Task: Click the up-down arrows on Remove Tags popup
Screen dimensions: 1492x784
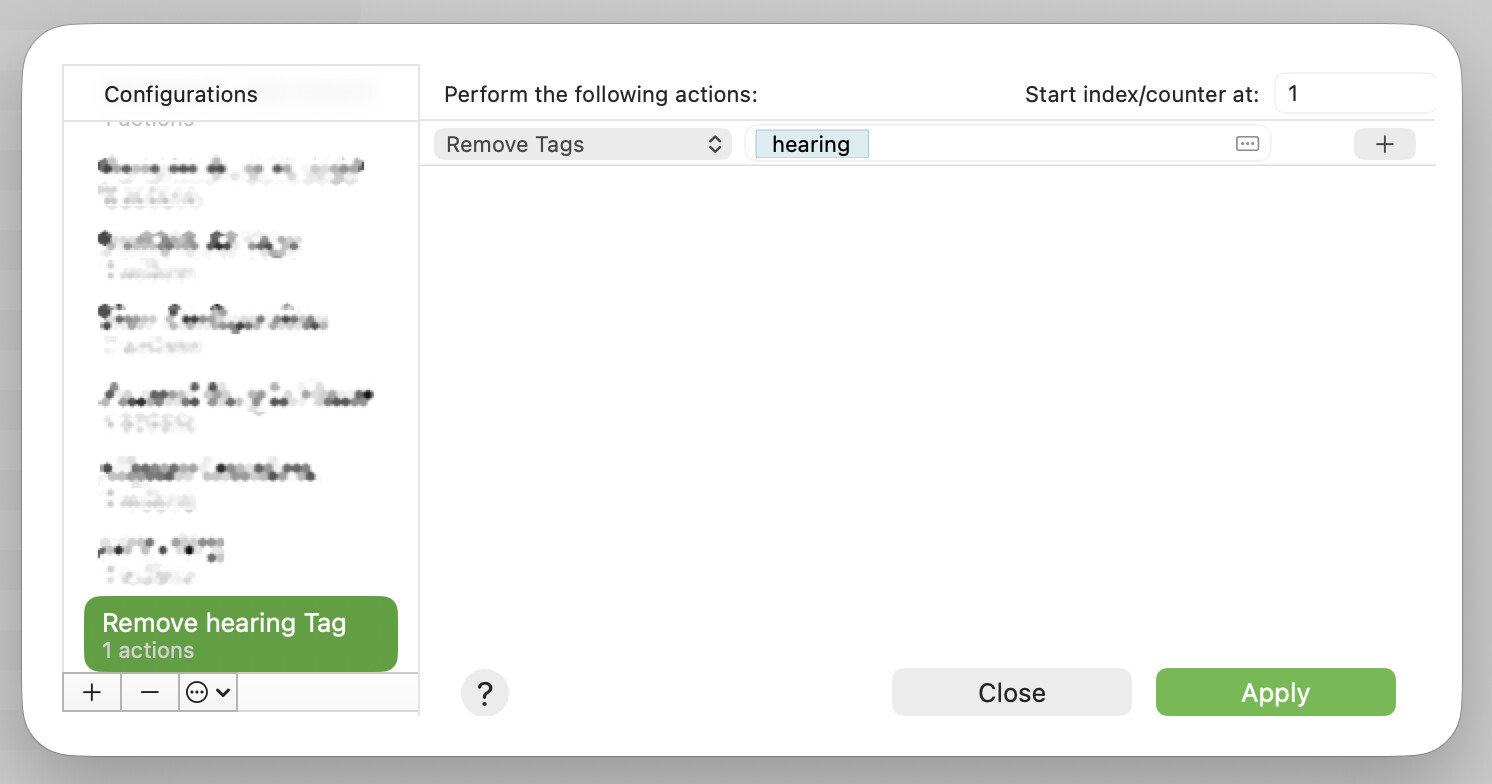Action: click(x=715, y=144)
